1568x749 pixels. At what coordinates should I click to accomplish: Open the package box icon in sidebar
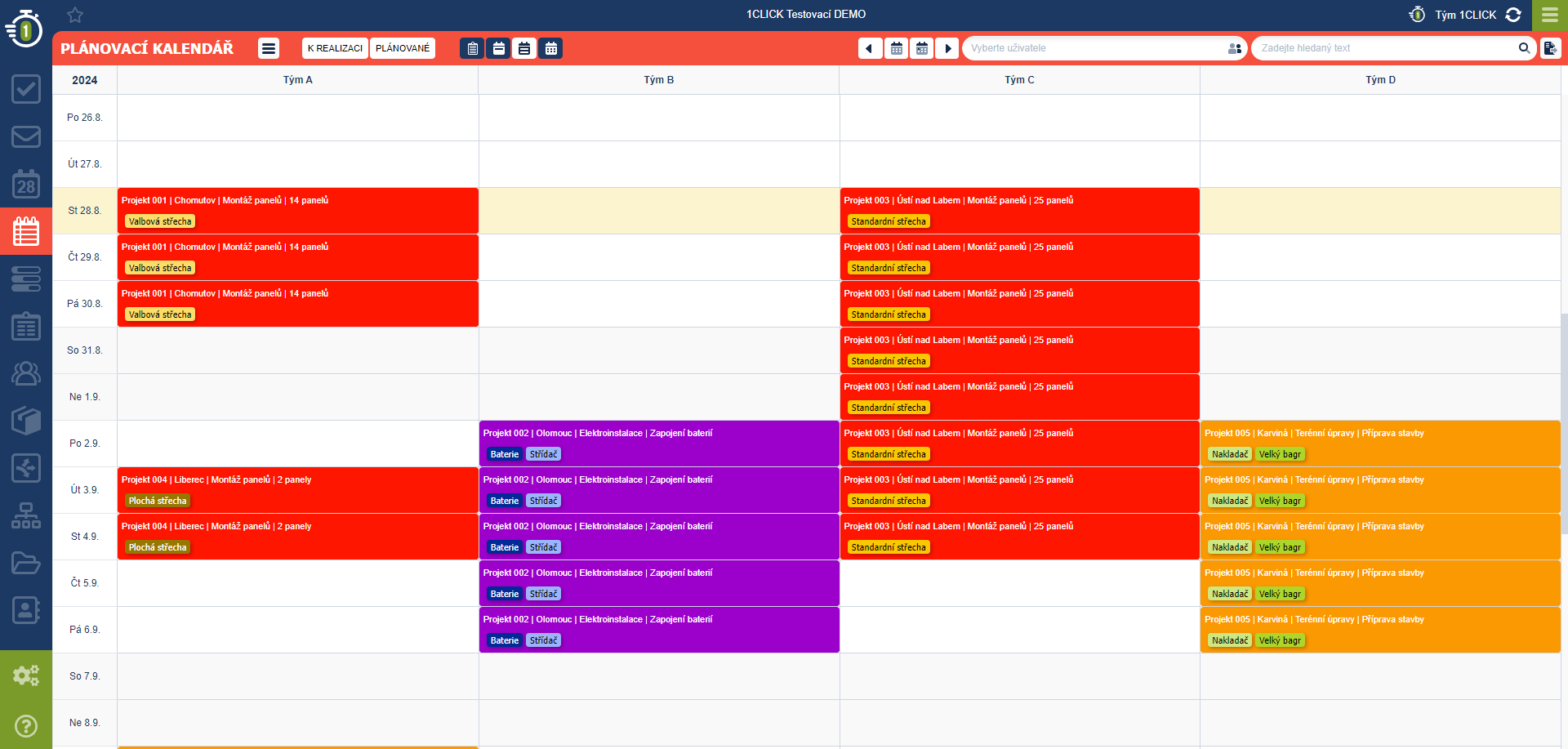click(26, 421)
